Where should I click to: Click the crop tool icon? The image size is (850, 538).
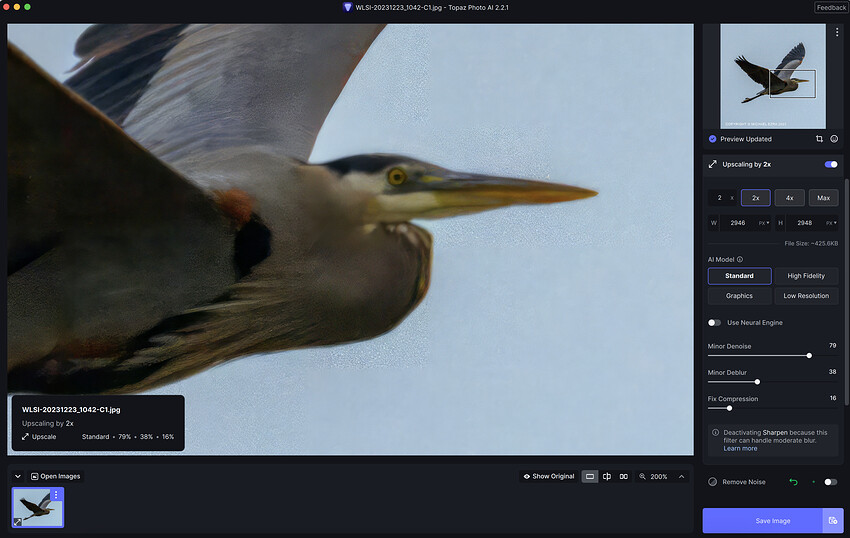[819, 139]
